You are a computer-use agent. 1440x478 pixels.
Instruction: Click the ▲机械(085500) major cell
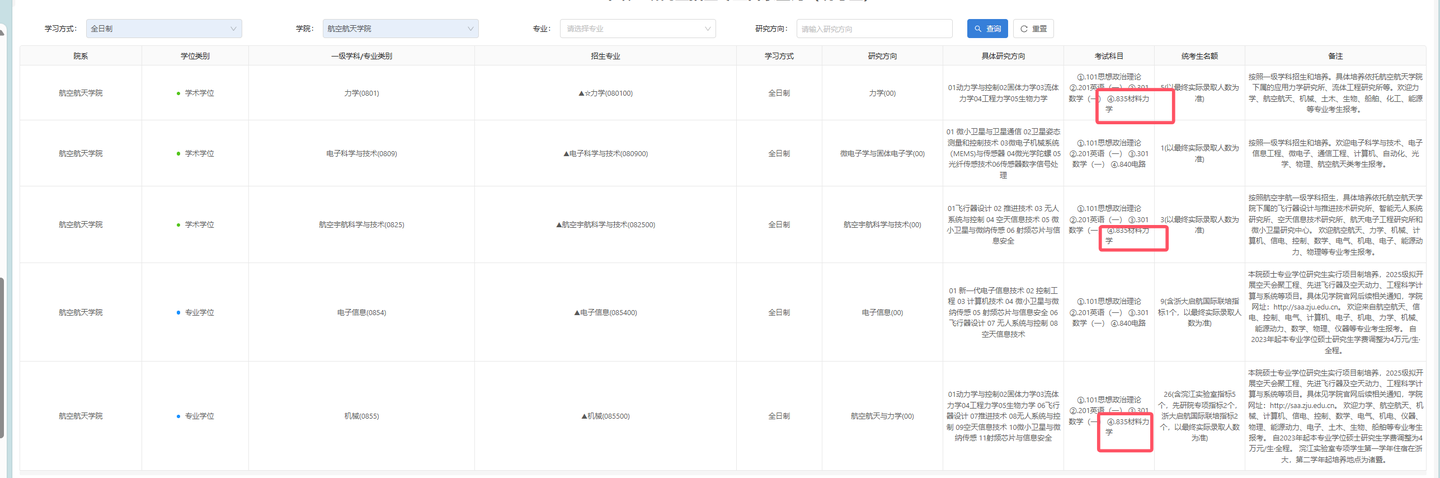[606, 416]
